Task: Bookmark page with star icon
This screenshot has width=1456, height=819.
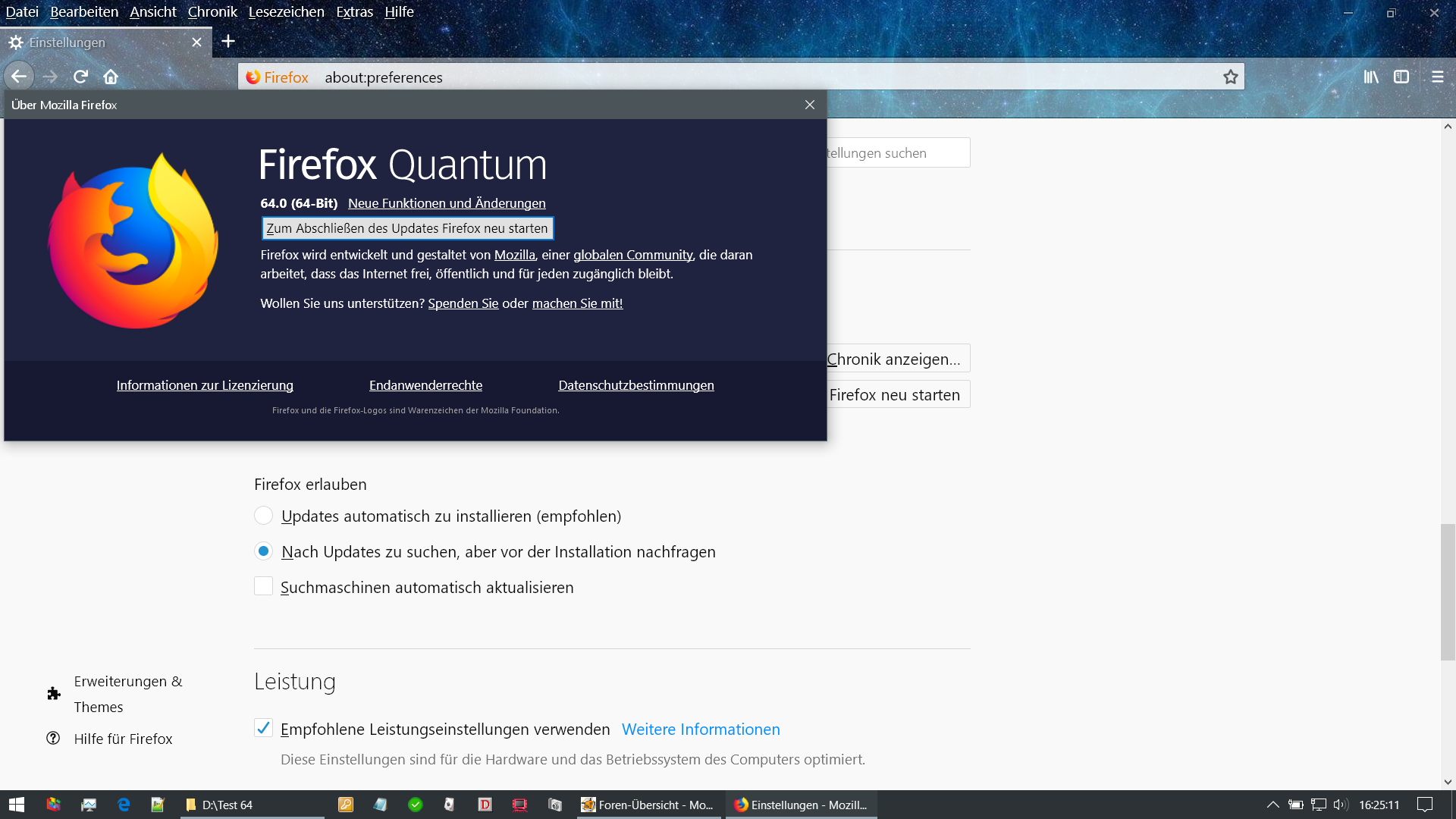Action: point(1230,77)
